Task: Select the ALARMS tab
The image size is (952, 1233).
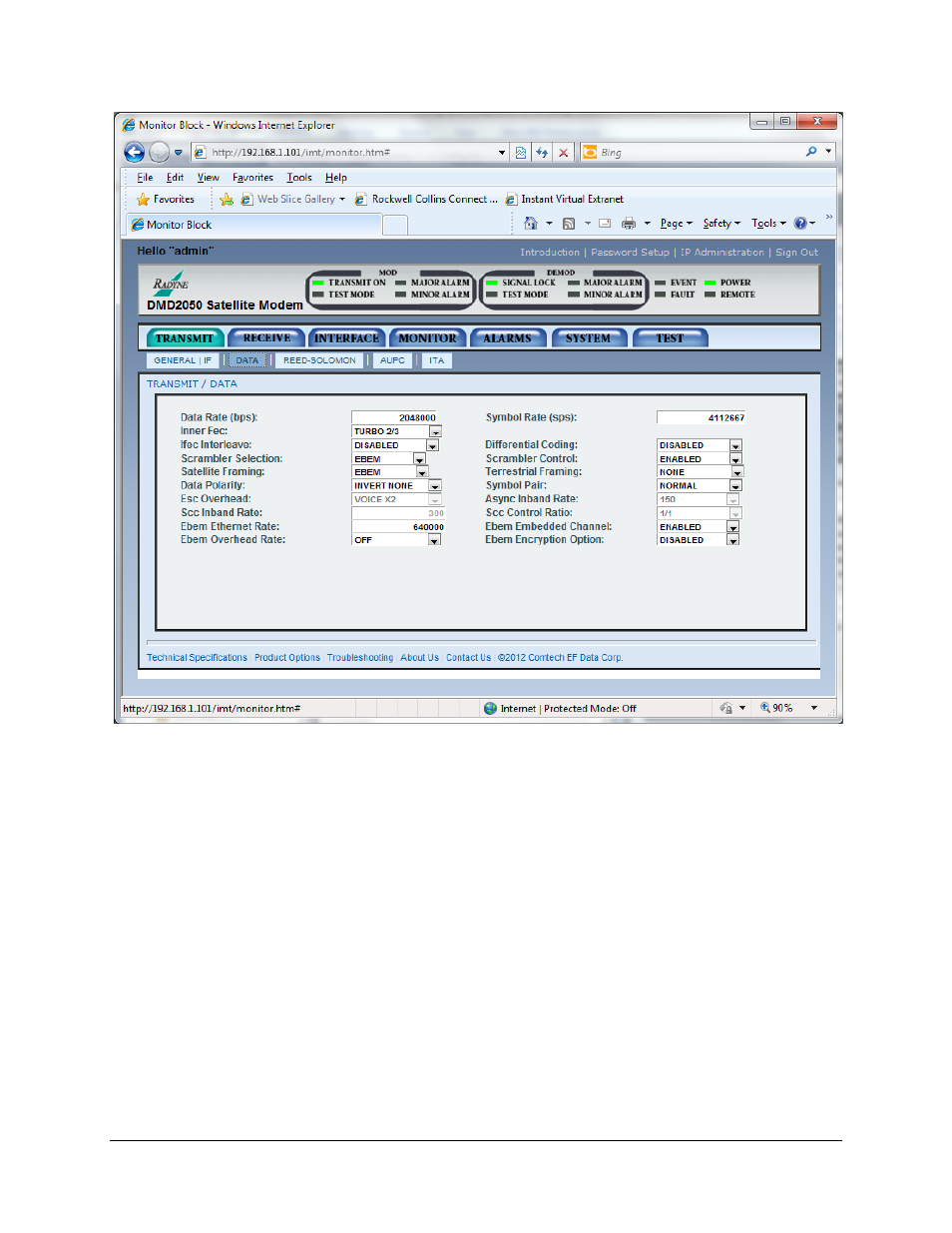Action: tap(508, 338)
